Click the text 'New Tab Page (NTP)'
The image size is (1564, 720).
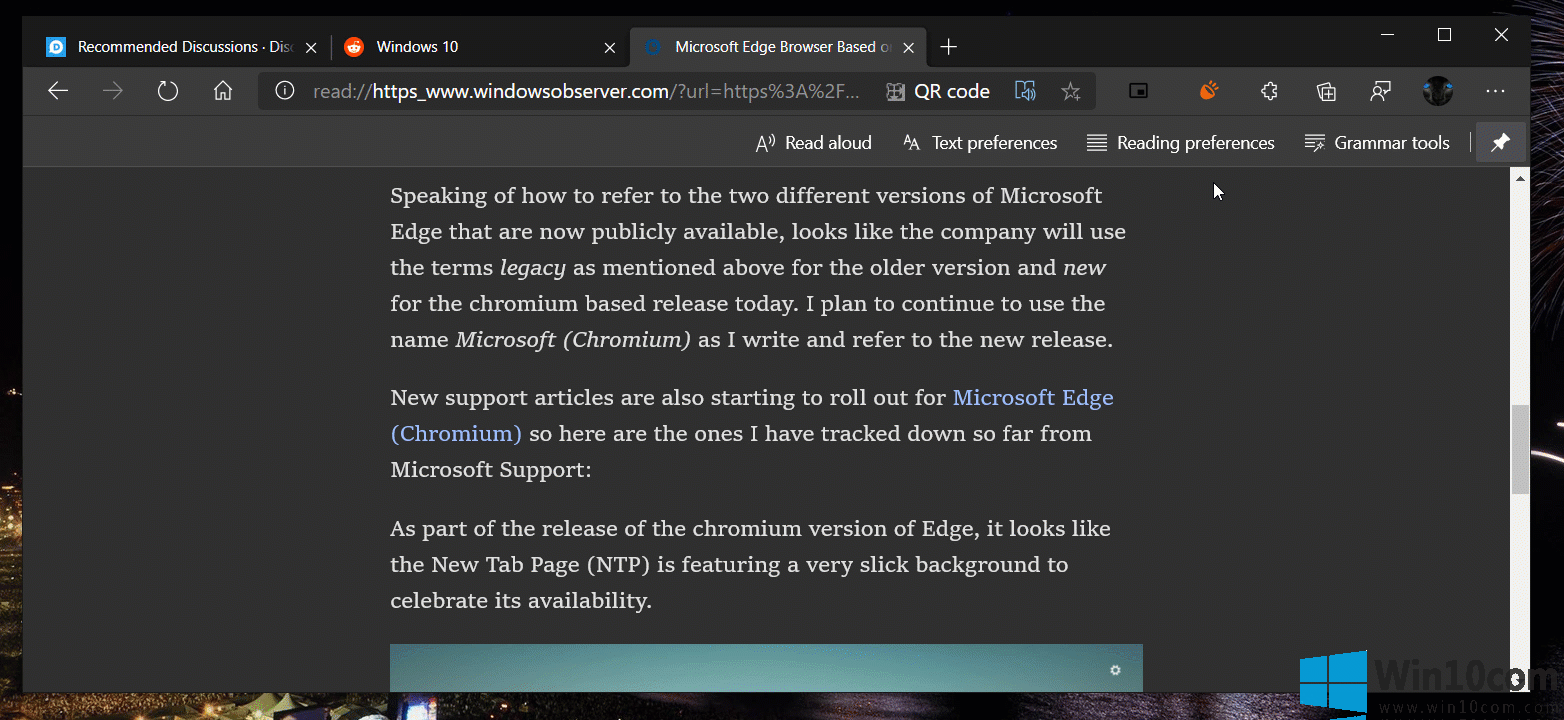click(x=541, y=565)
